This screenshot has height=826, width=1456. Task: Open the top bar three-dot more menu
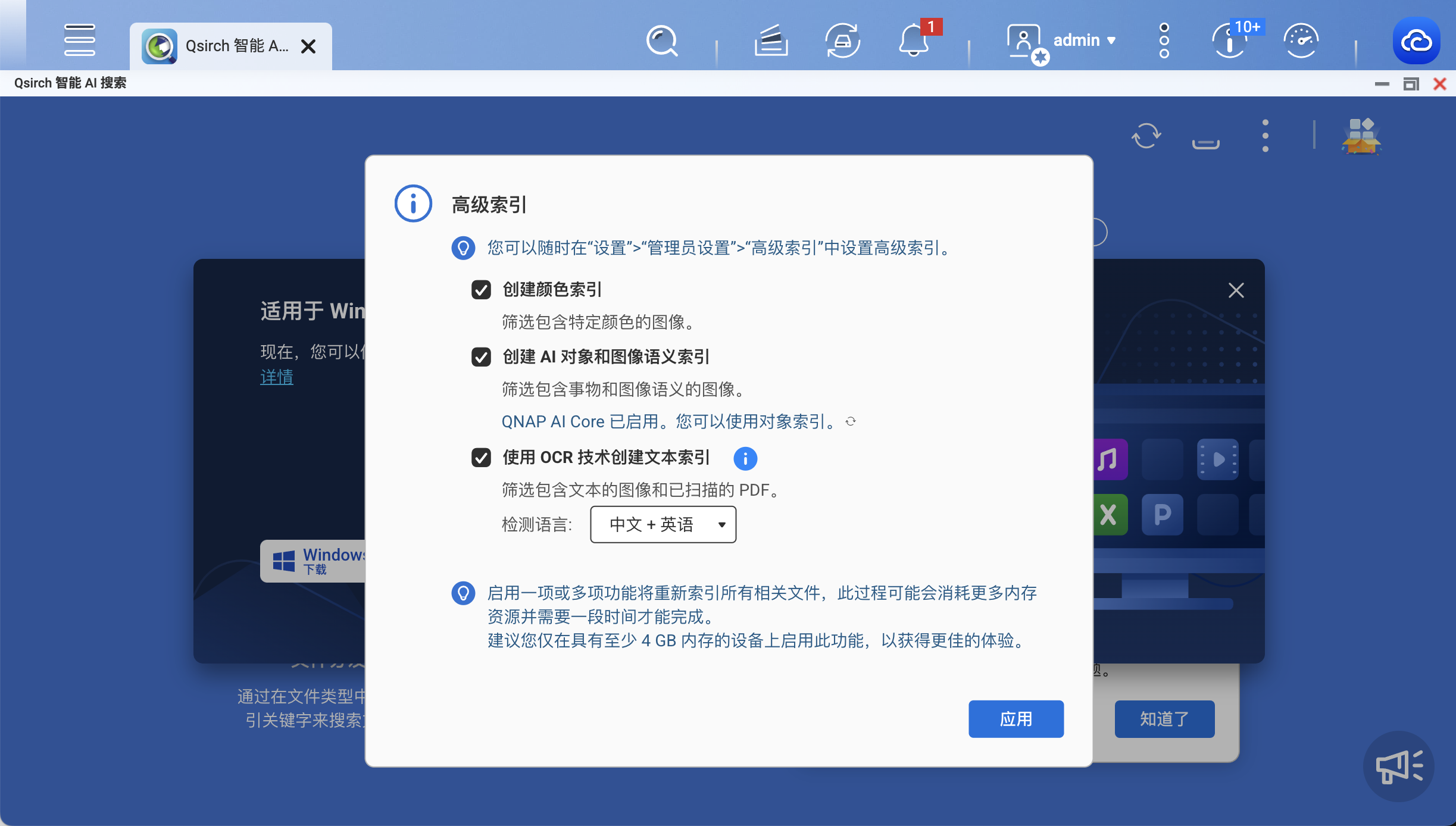click(1164, 40)
